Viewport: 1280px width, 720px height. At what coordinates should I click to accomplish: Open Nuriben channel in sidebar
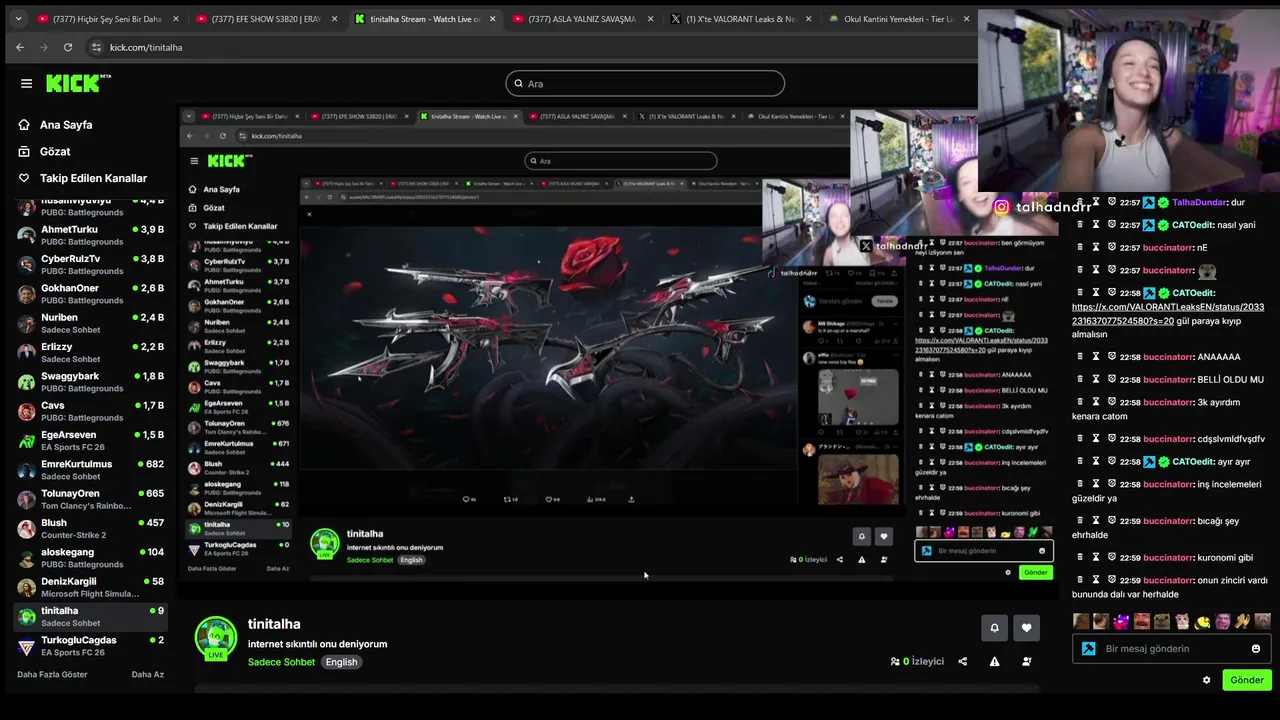coord(90,323)
